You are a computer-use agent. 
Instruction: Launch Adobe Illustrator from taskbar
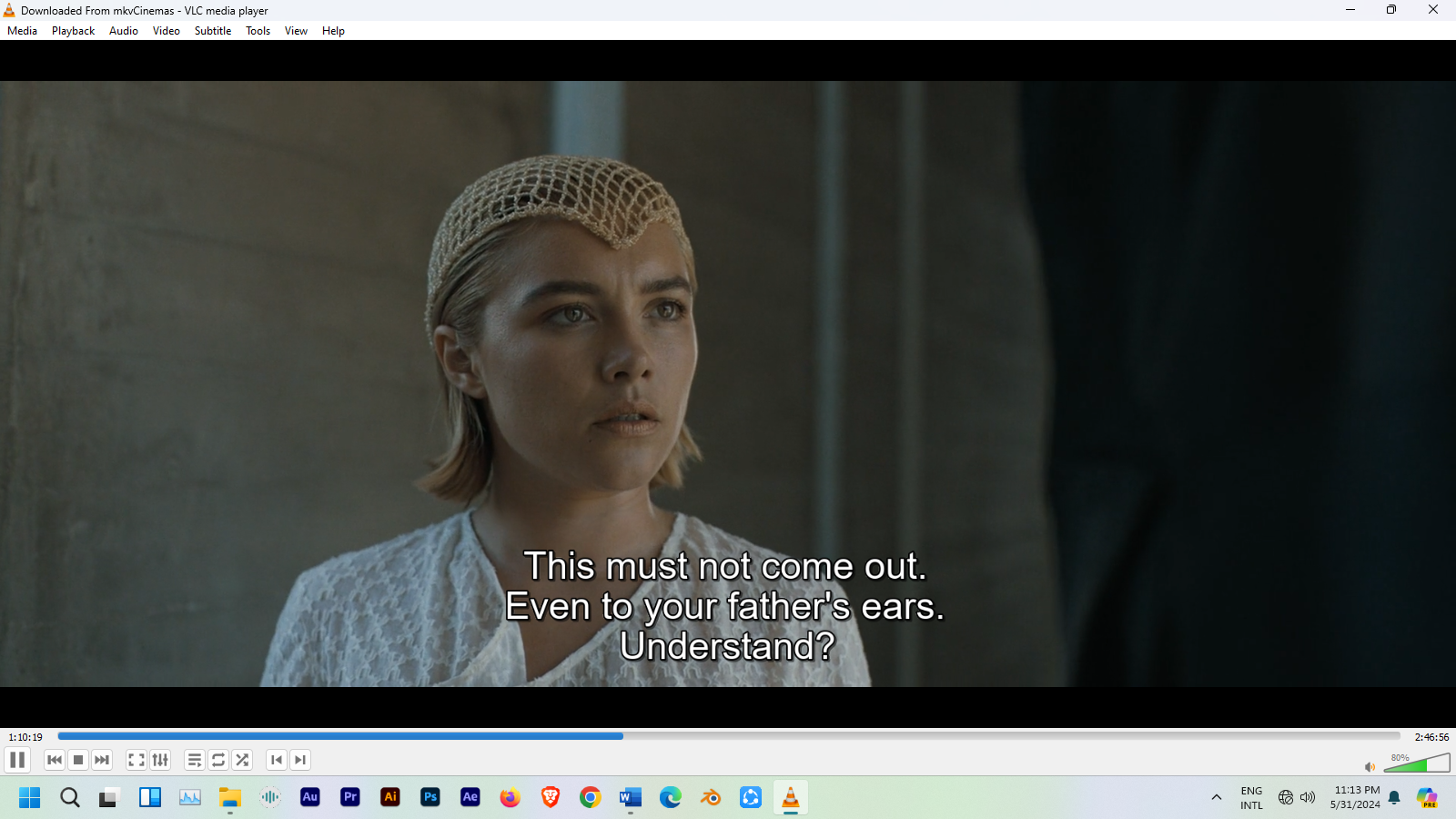[x=390, y=797]
